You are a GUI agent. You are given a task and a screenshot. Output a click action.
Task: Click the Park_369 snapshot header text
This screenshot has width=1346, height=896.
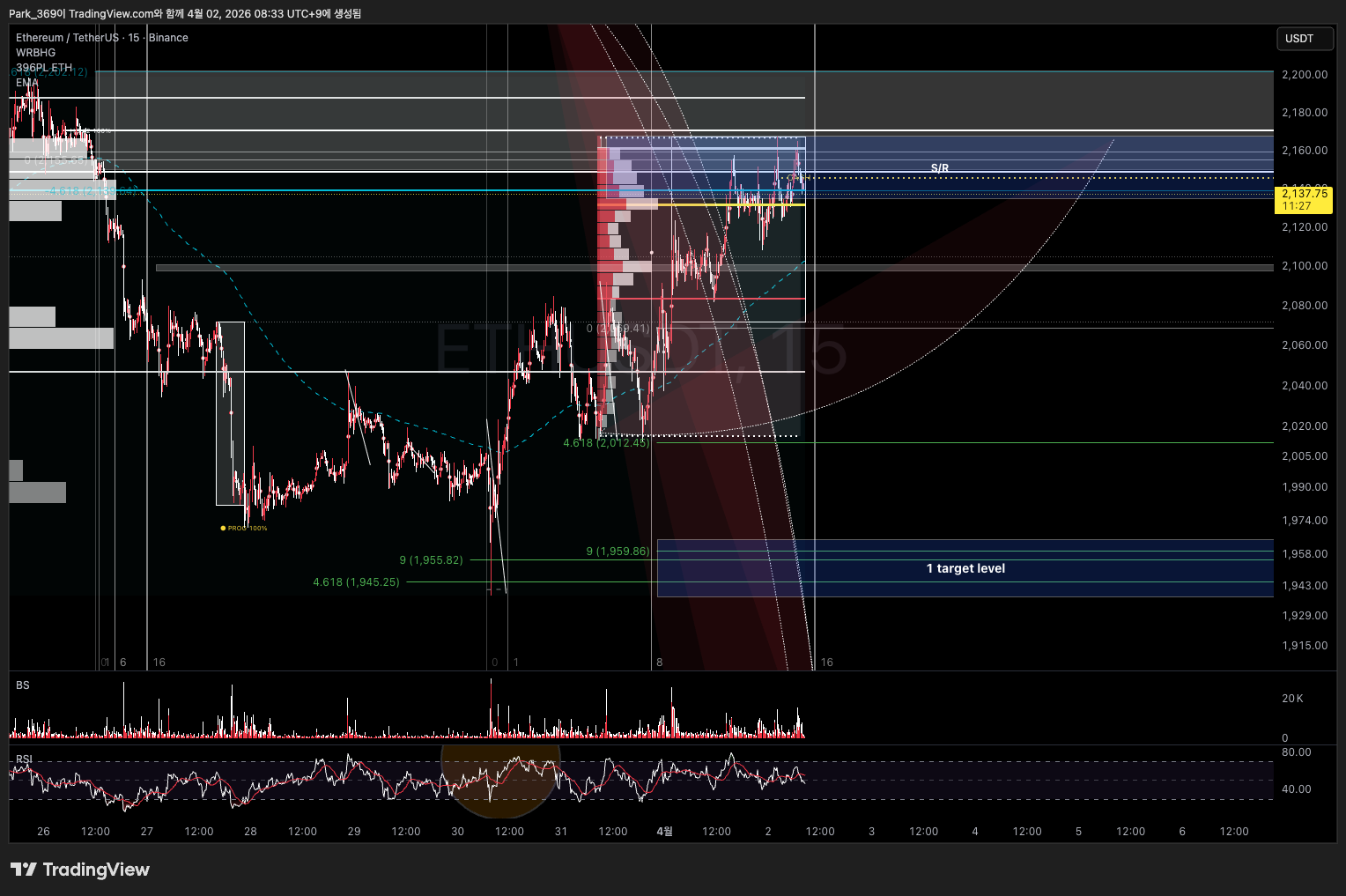(x=185, y=13)
